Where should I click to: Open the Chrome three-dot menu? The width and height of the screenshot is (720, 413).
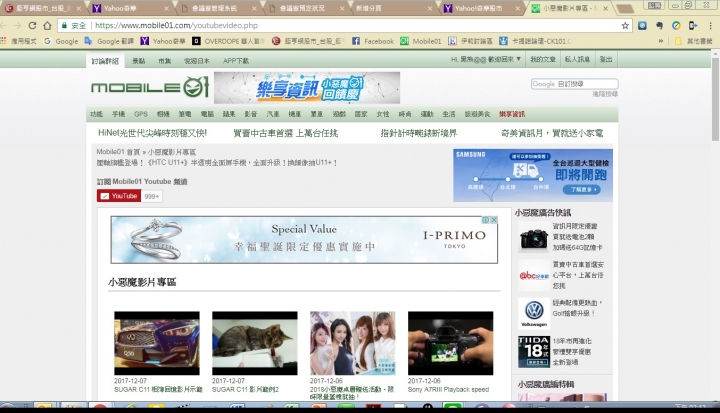710,26
